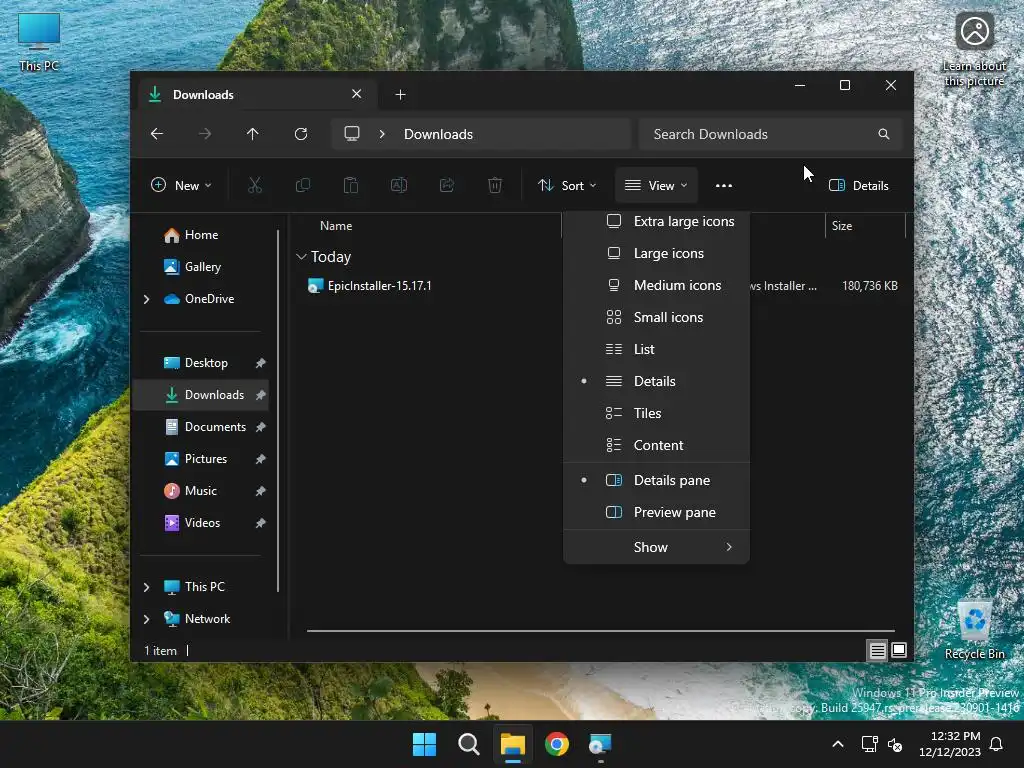
Task: Open This PC desktop icon
Action: (x=39, y=42)
